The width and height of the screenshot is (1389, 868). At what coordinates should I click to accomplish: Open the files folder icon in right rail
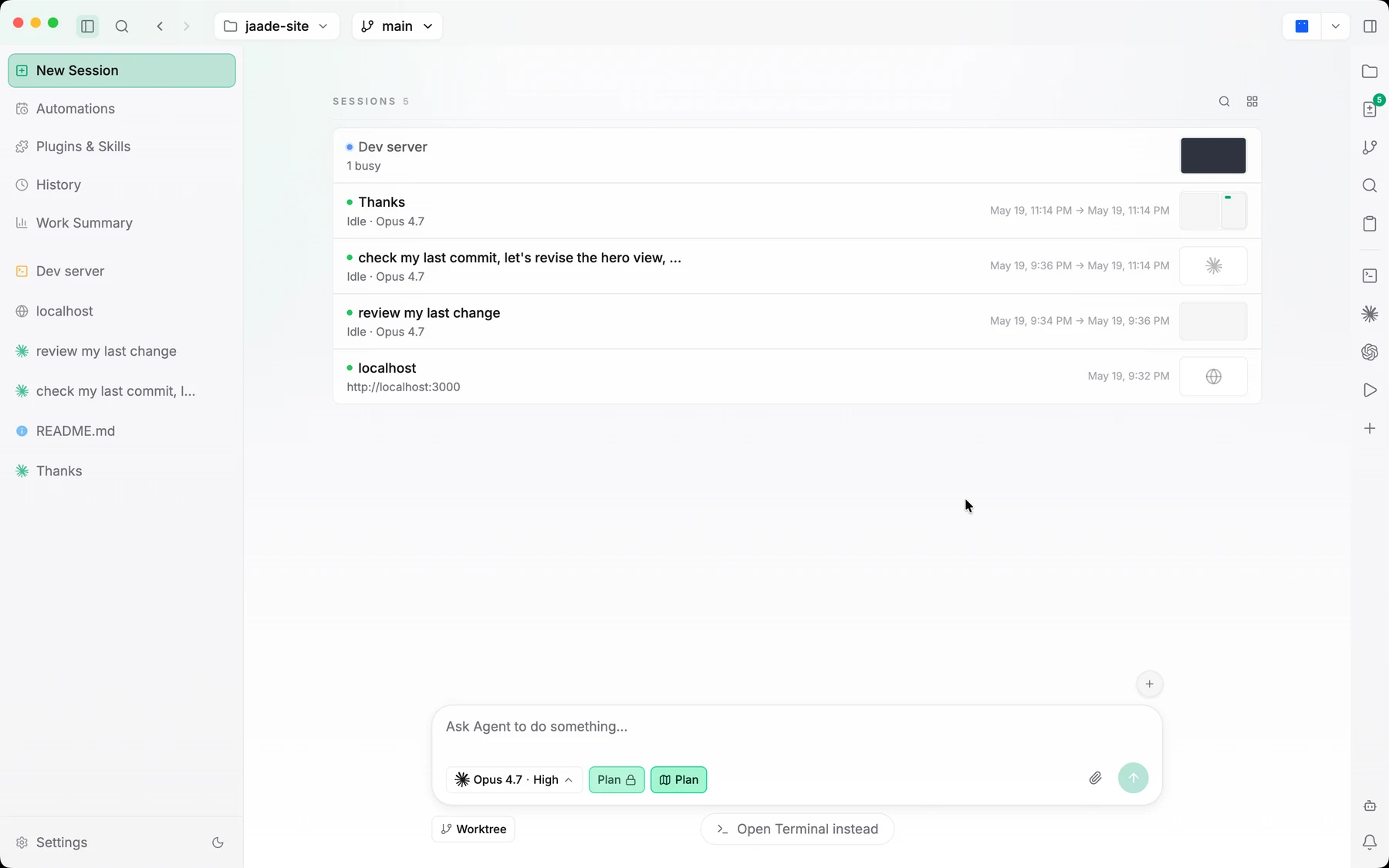[1370, 71]
